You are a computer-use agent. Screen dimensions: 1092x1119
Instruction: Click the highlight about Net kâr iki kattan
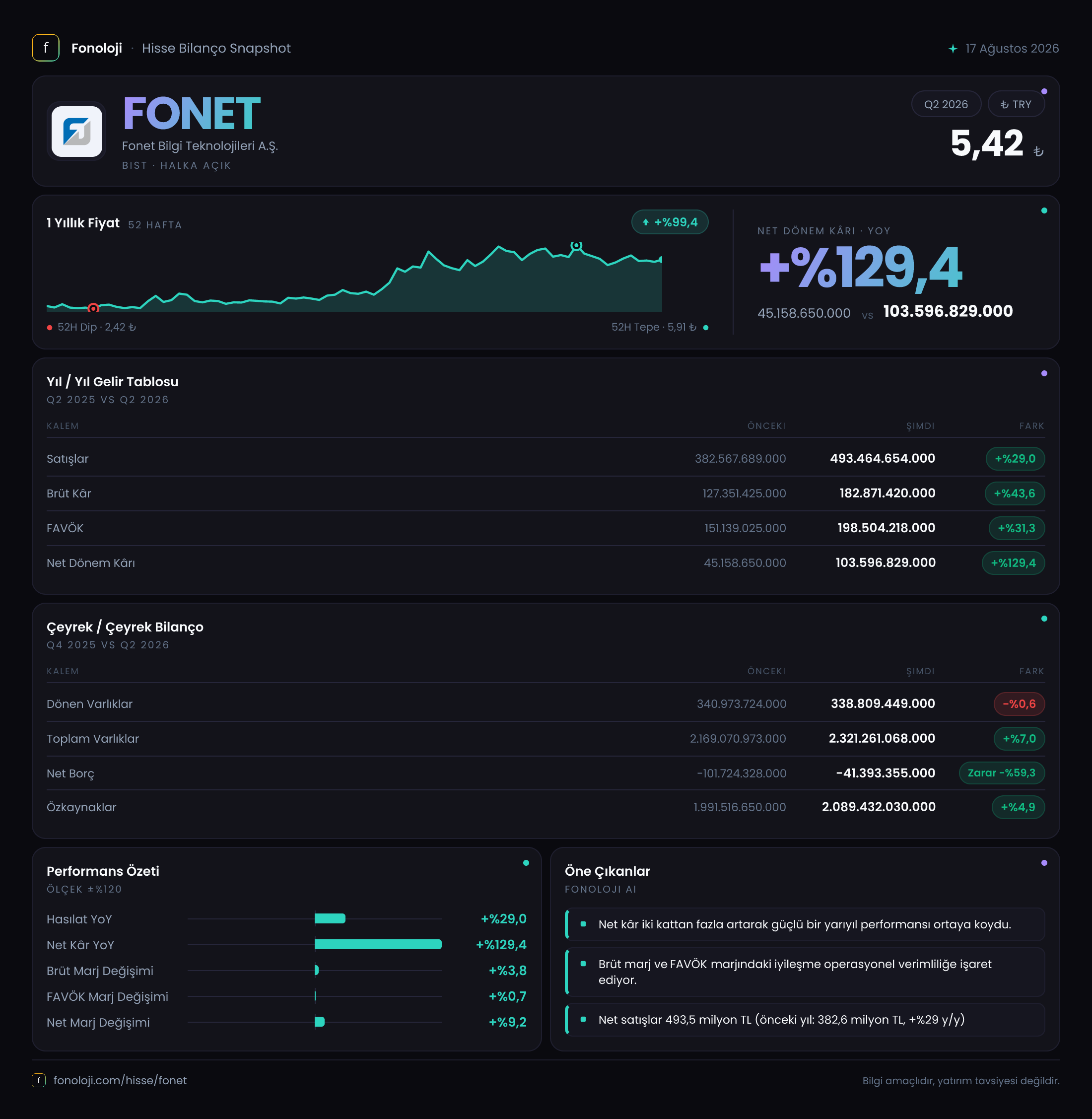coord(805,924)
